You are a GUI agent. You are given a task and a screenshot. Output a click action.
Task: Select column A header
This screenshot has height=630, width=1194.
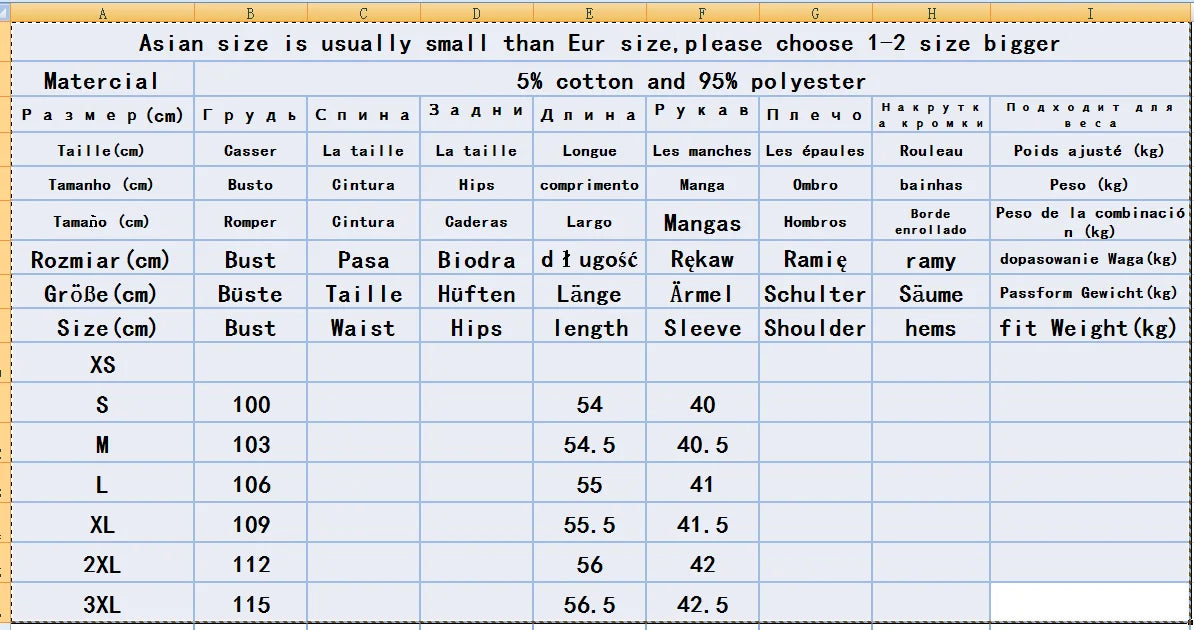click(103, 13)
